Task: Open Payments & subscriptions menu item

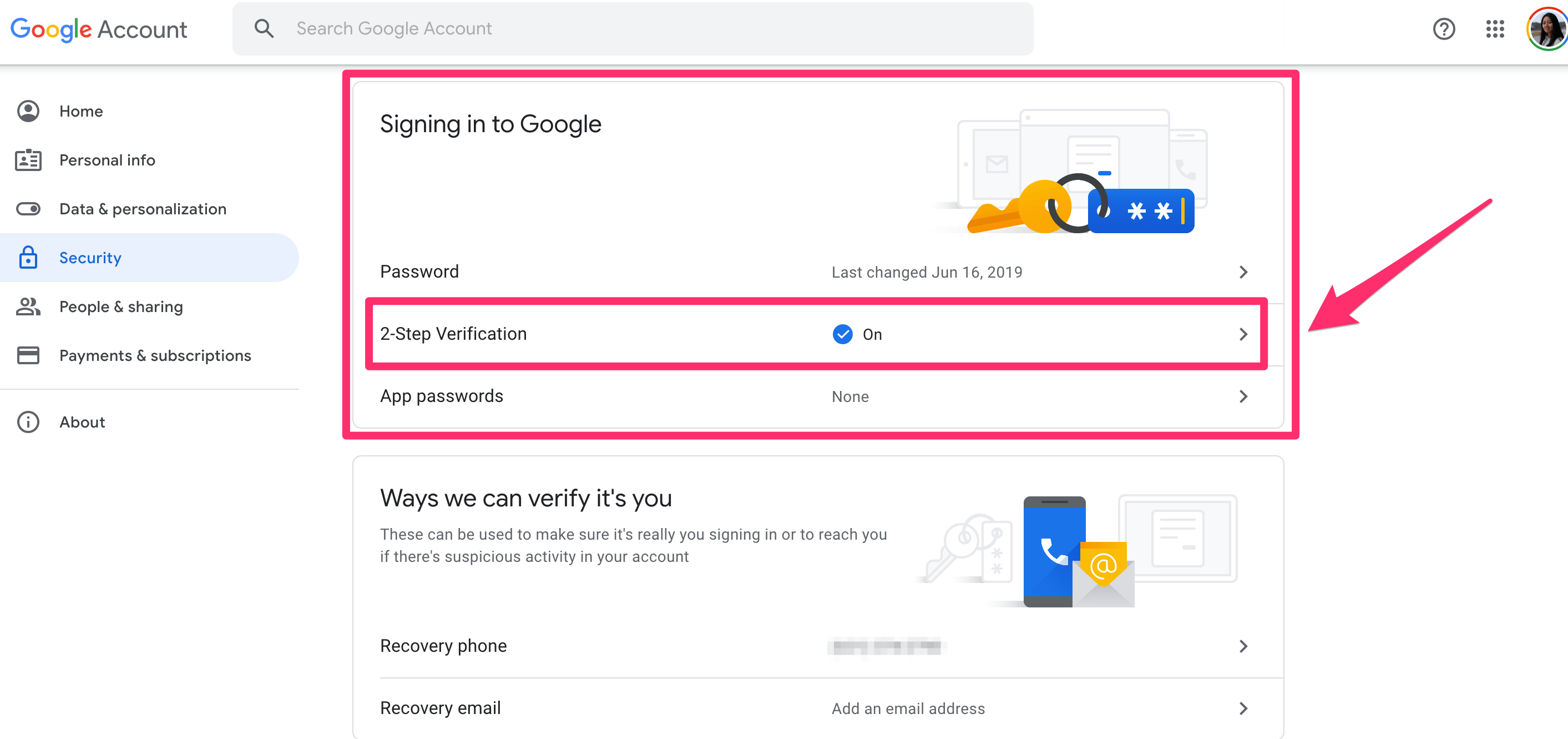Action: pyautogui.click(x=155, y=355)
